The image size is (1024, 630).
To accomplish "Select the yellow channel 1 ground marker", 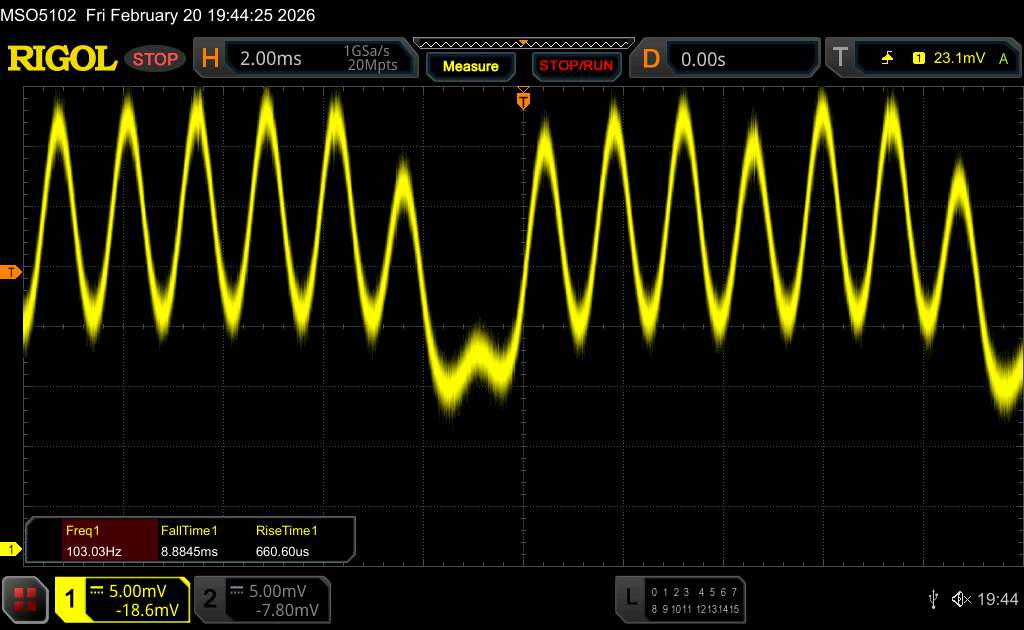I will [x=11, y=549].
